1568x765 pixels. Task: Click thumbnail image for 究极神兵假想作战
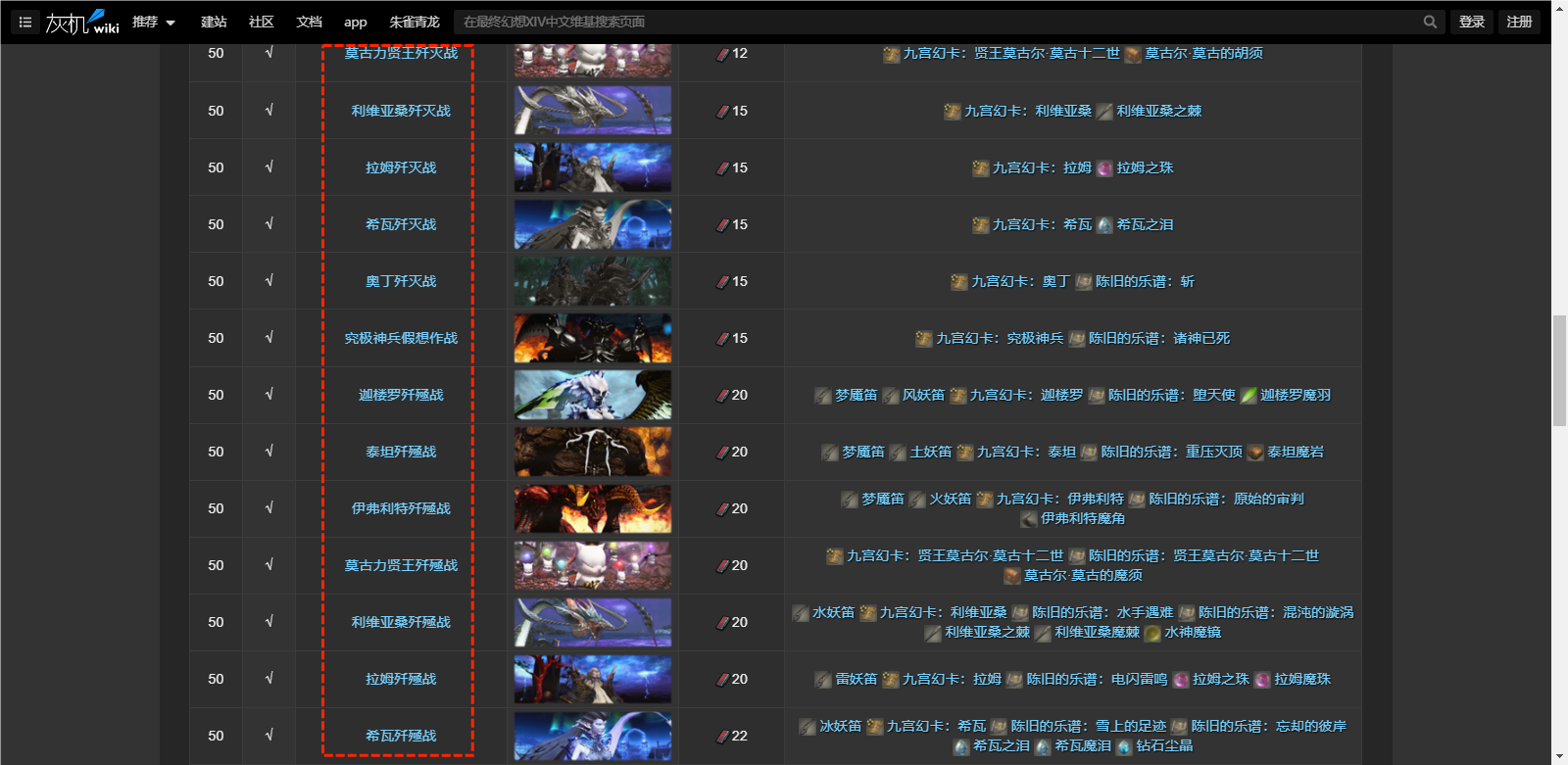(593, 337)
